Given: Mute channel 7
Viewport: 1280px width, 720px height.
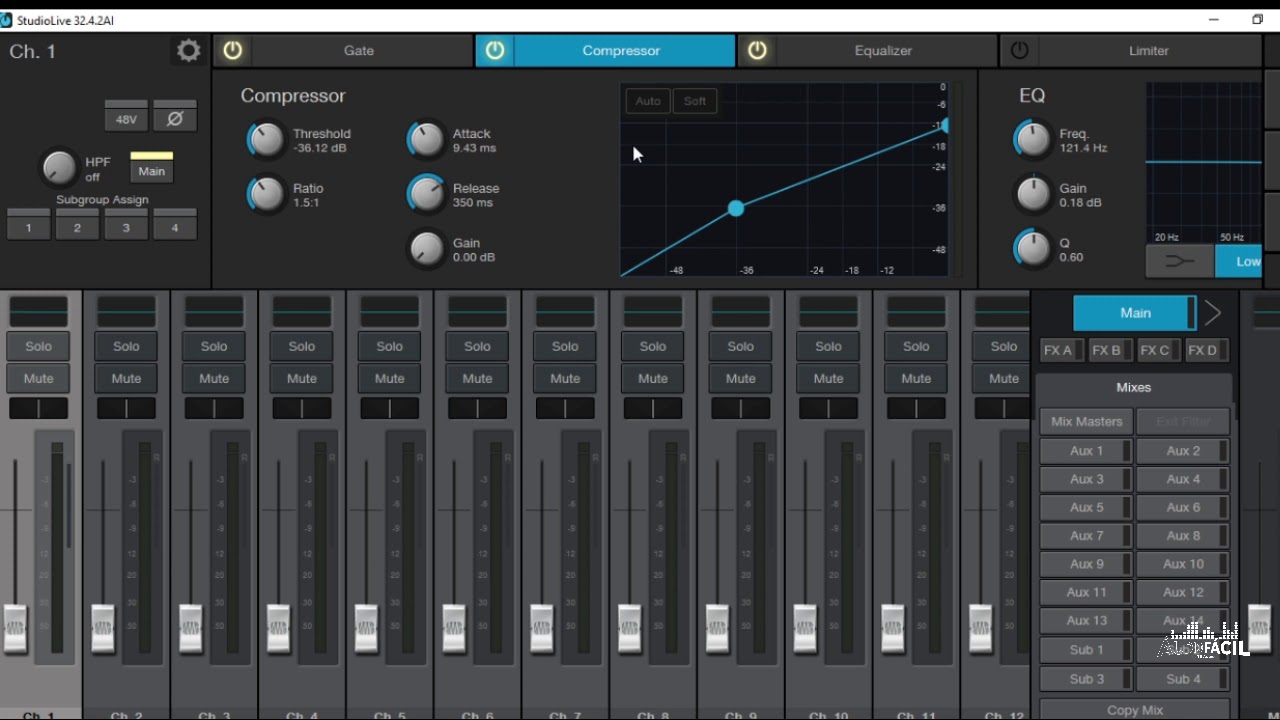Looking at the screenshot, I should [565, 378].
